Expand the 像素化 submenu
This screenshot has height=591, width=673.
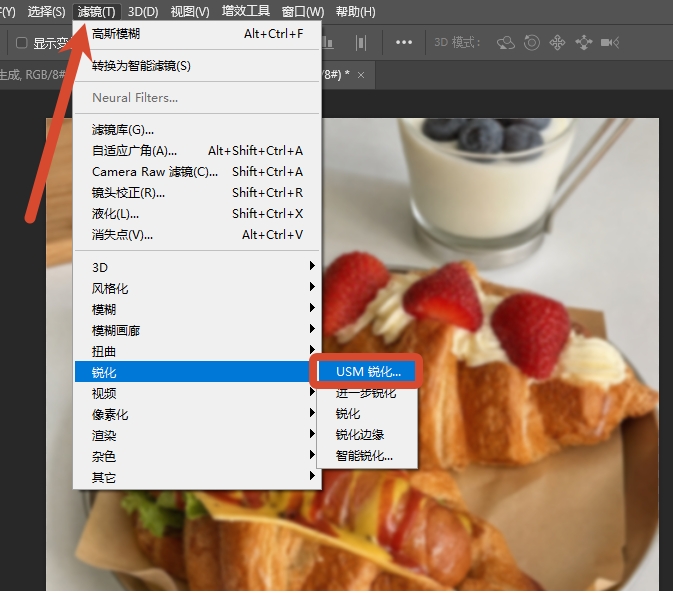point(197,414)
